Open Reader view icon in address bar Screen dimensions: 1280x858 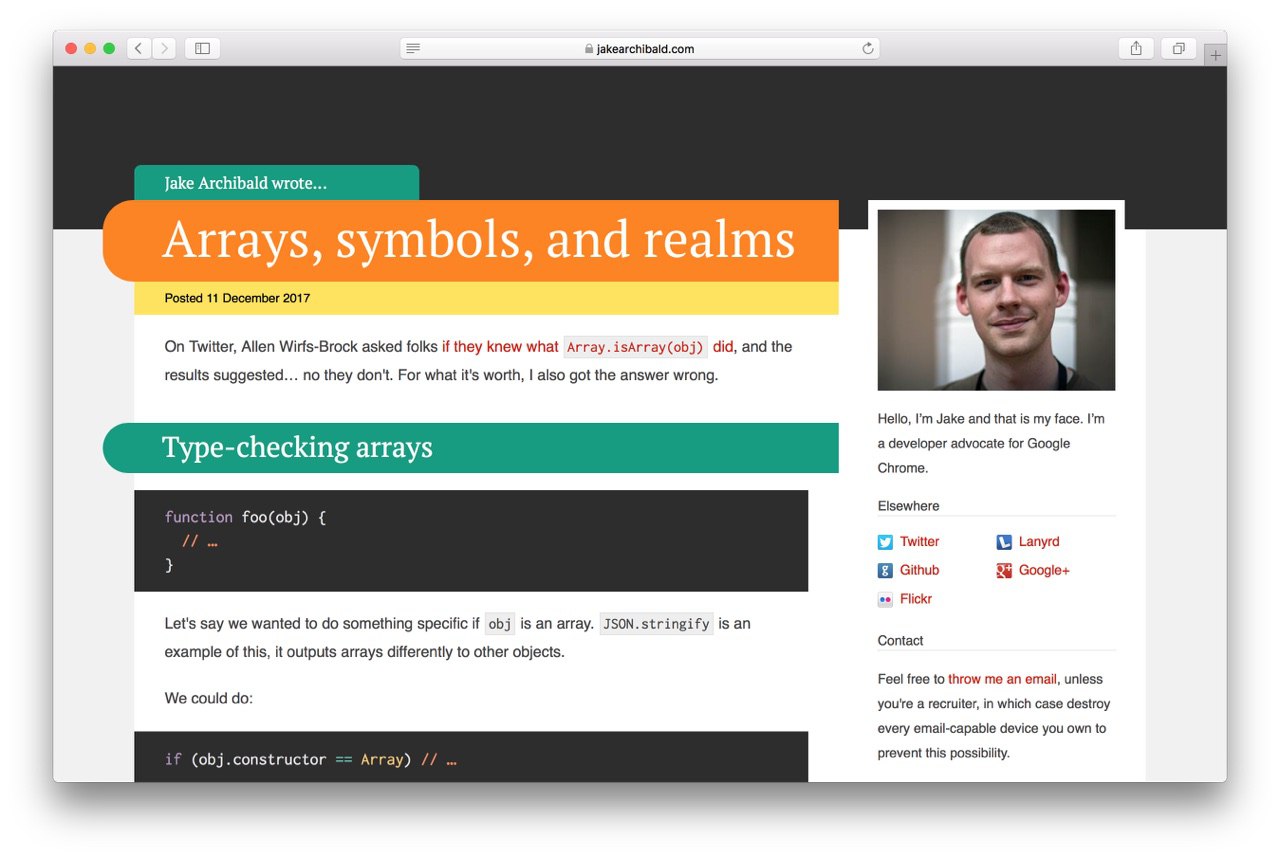(413, 48)
